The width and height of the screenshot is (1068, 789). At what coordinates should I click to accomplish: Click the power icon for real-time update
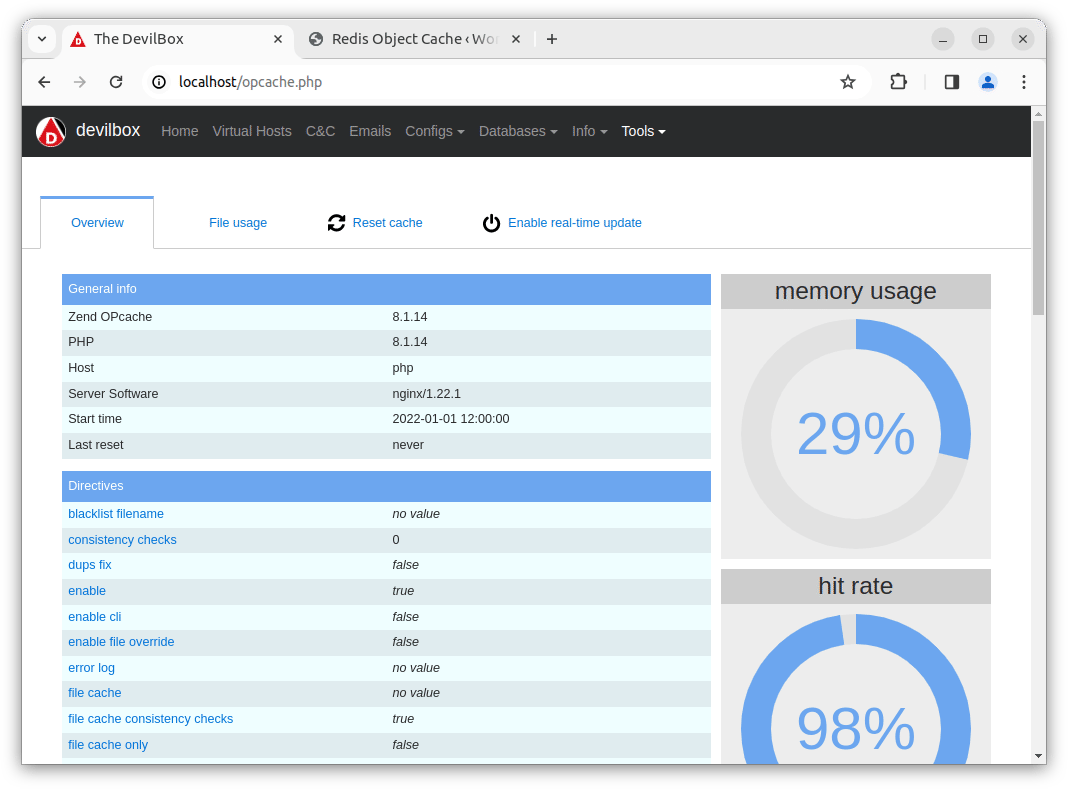(x=491, y=223)
